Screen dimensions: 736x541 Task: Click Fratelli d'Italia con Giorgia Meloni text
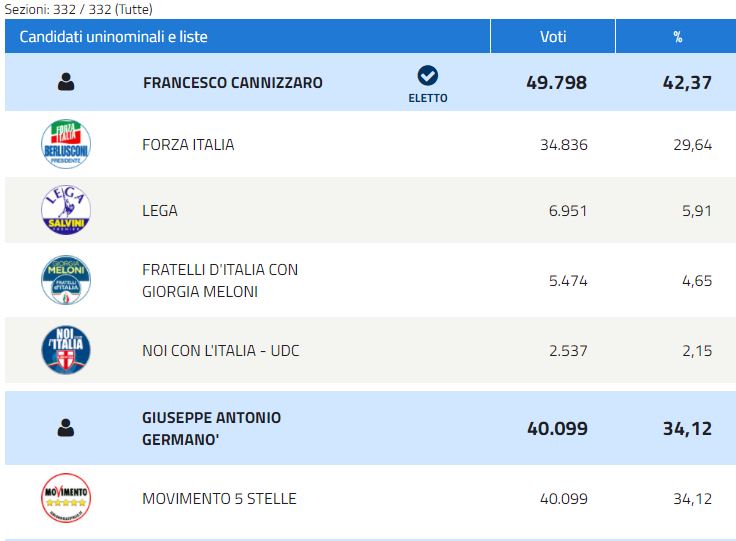click(220, 281)
